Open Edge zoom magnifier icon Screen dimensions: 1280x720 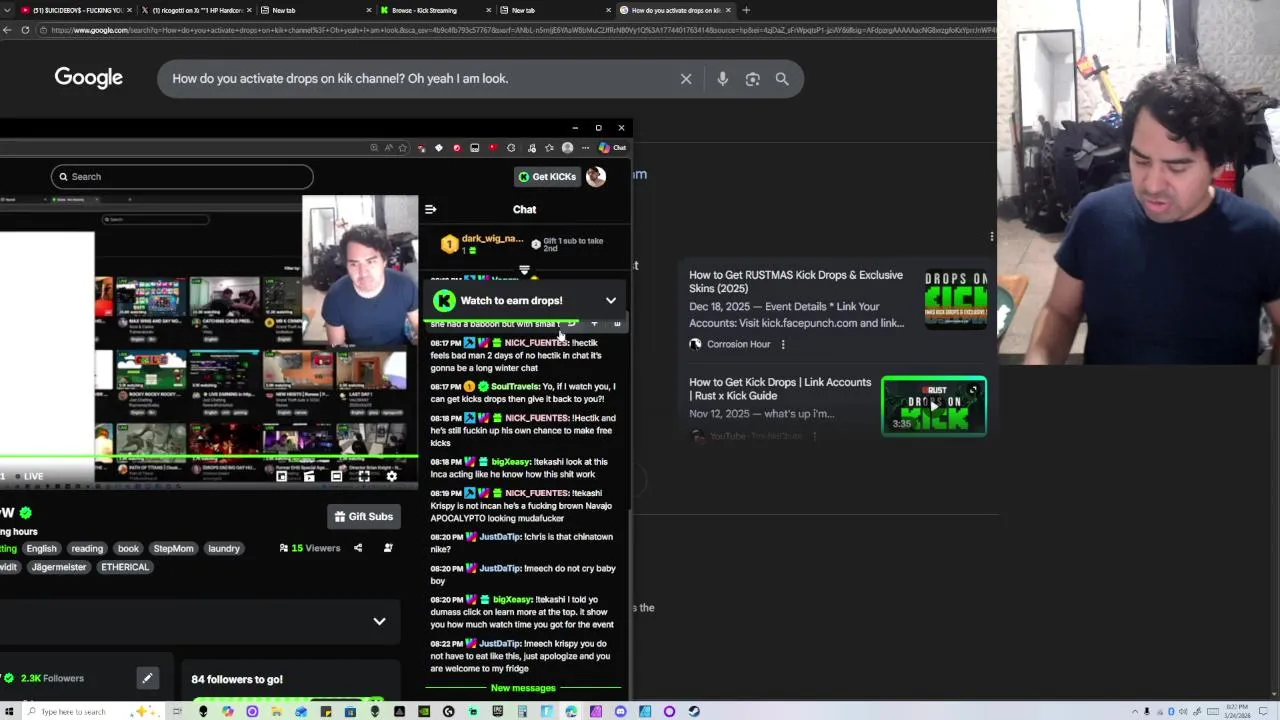(374, 148)
